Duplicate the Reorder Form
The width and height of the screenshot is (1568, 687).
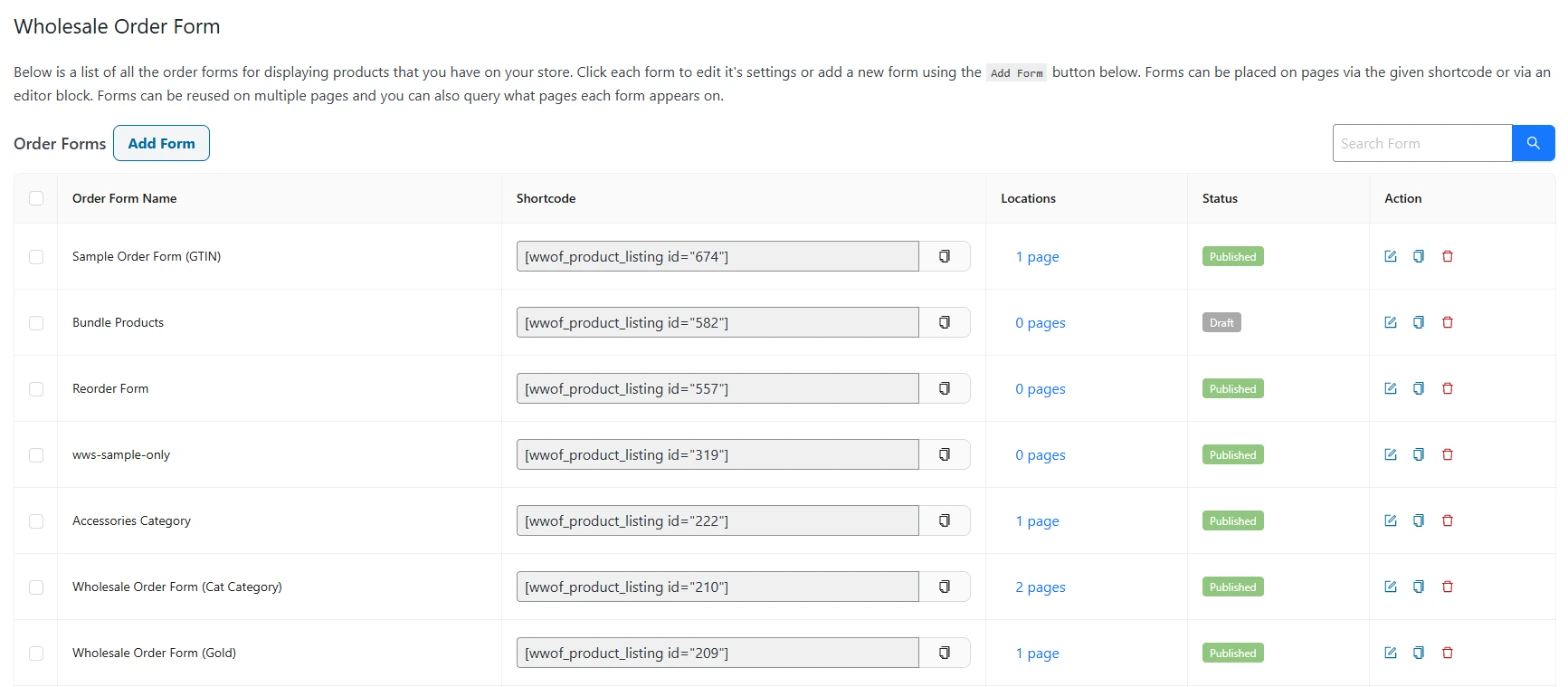tap(1418, 389)
